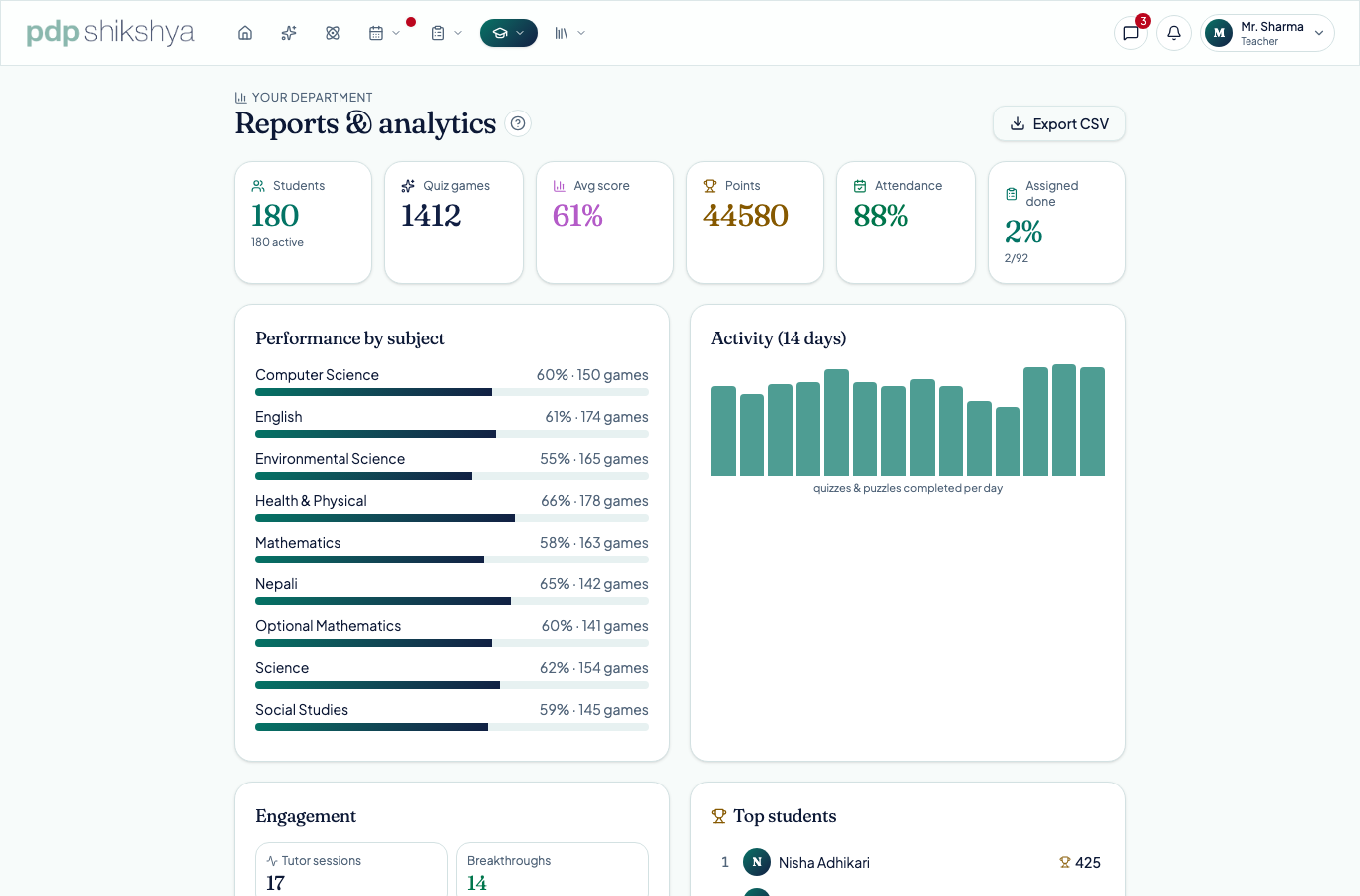Open the Breakthroughs card
The image size is (1360, 896).
click(x=553, y=870)
